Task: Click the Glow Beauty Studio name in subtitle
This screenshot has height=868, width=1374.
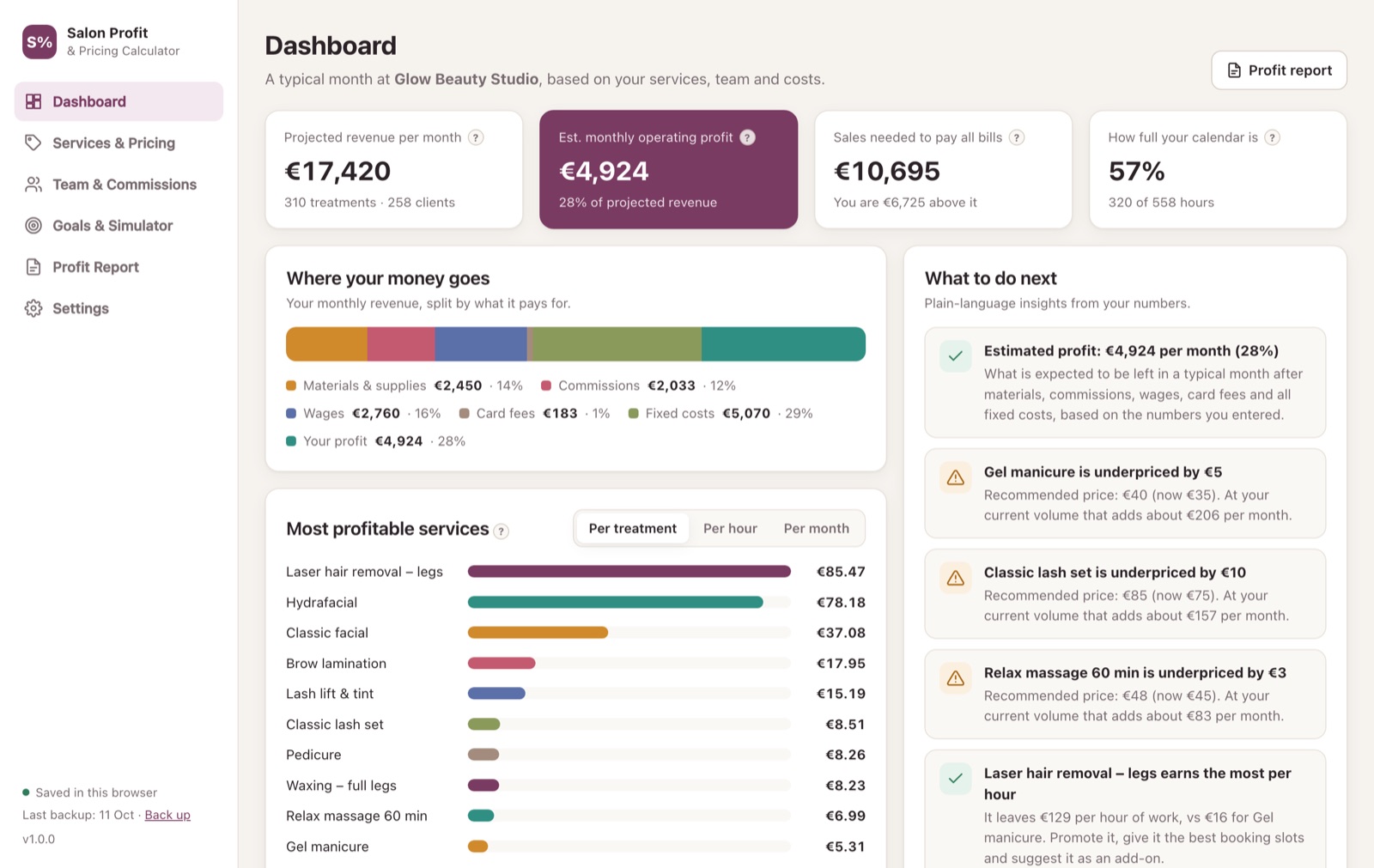Action: [466, 79]
